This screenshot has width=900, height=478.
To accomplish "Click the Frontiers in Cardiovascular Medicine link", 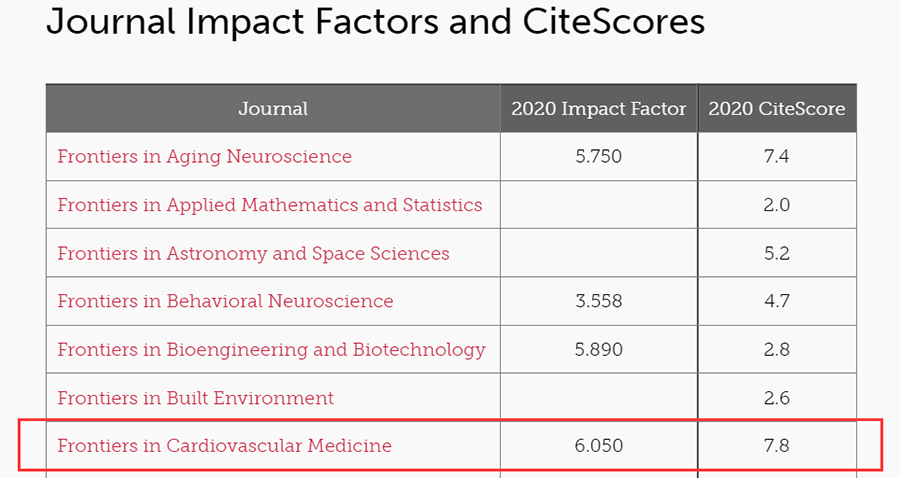I will [x=224, y=446].
